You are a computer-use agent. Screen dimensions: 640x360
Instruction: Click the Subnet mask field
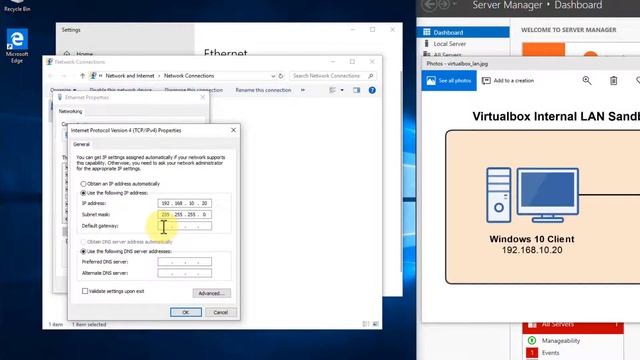[184, 215]
